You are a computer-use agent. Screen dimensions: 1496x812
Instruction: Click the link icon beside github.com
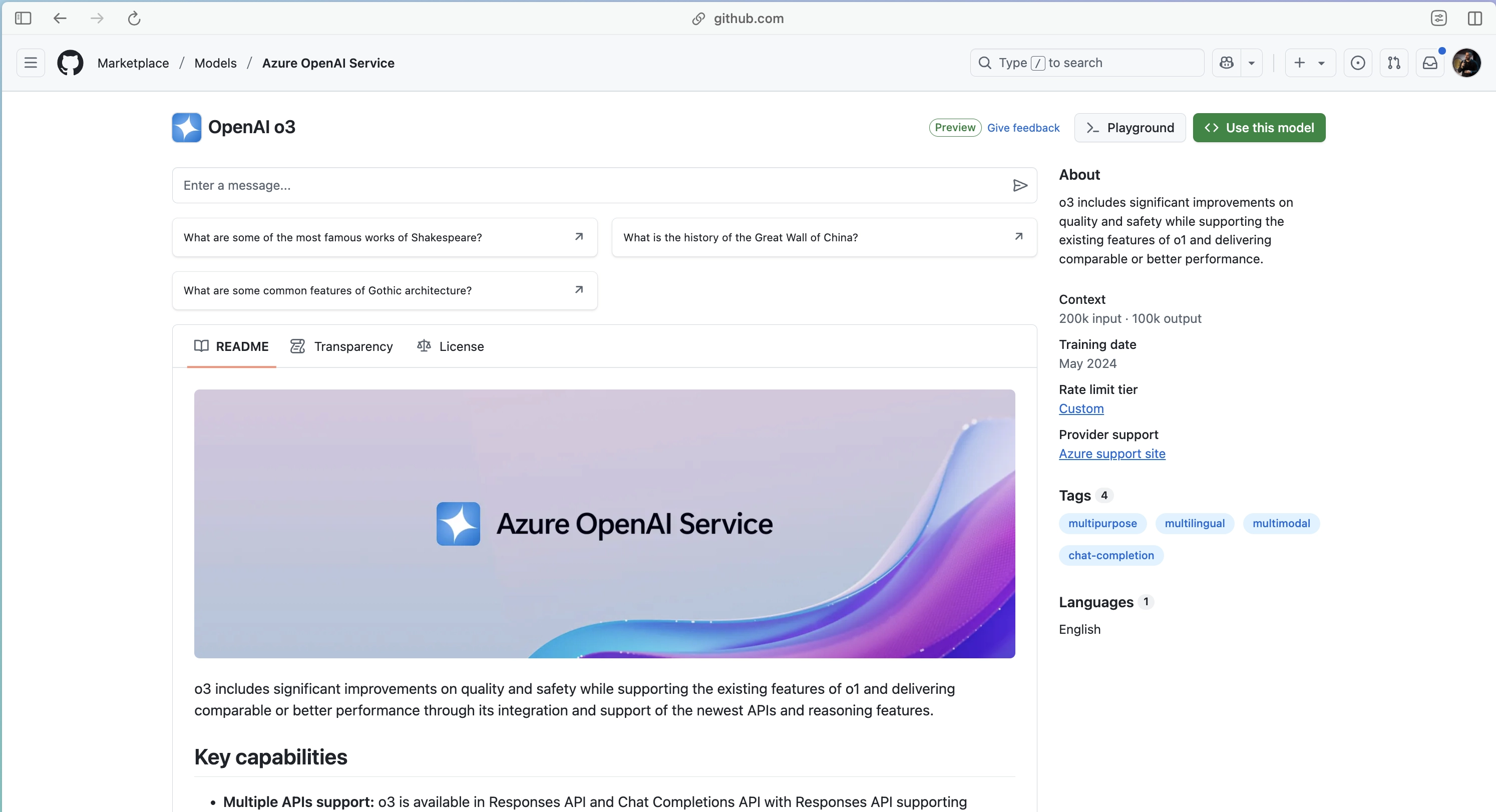[x=698, y=19]
